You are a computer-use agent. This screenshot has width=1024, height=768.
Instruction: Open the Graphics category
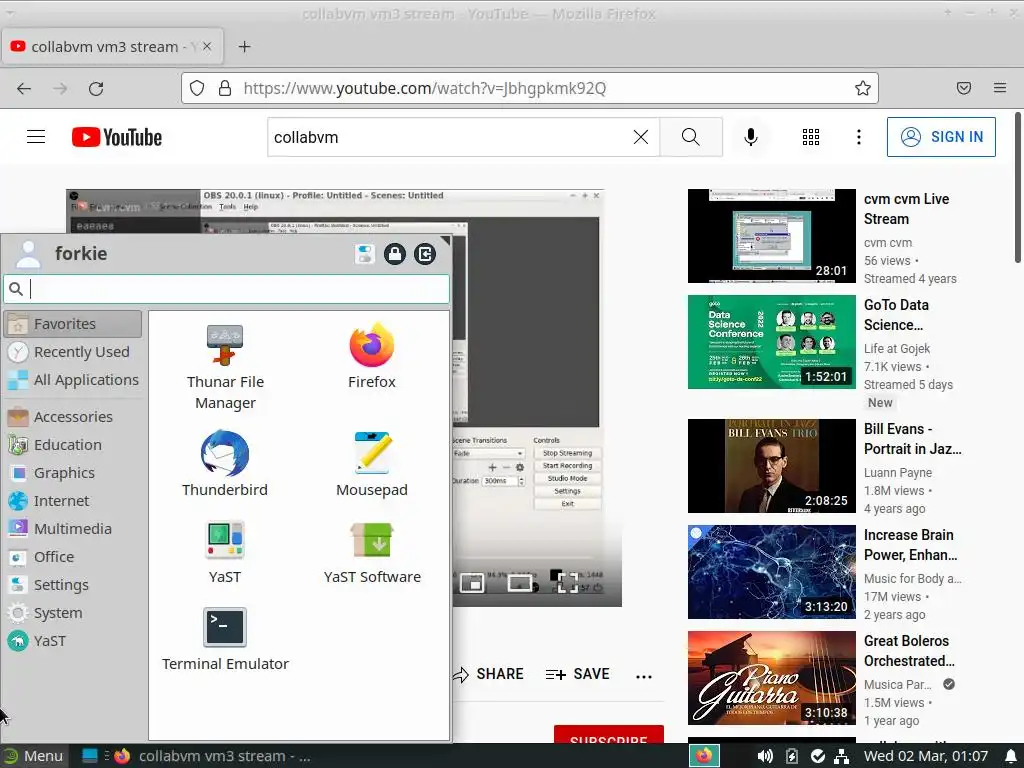click(72, 473)
